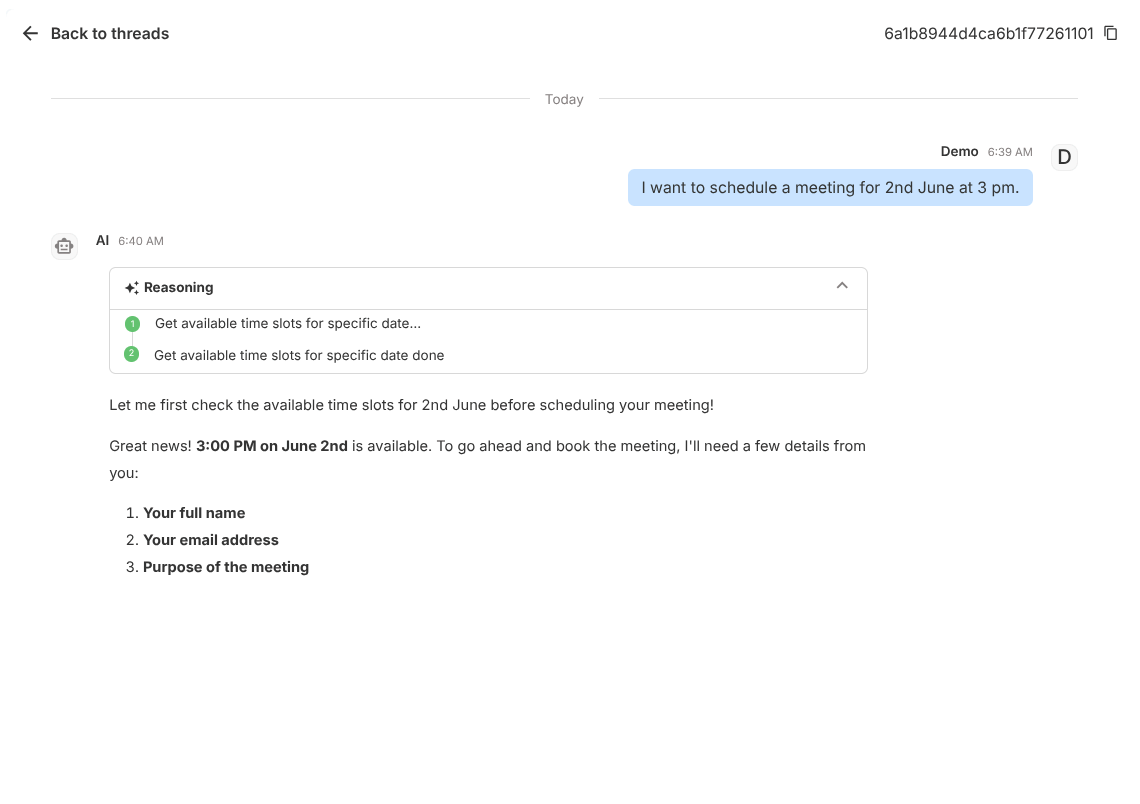The image size is (1140, 804).
Task: Click the AI robot avatar icon
Action: point(64,246)
